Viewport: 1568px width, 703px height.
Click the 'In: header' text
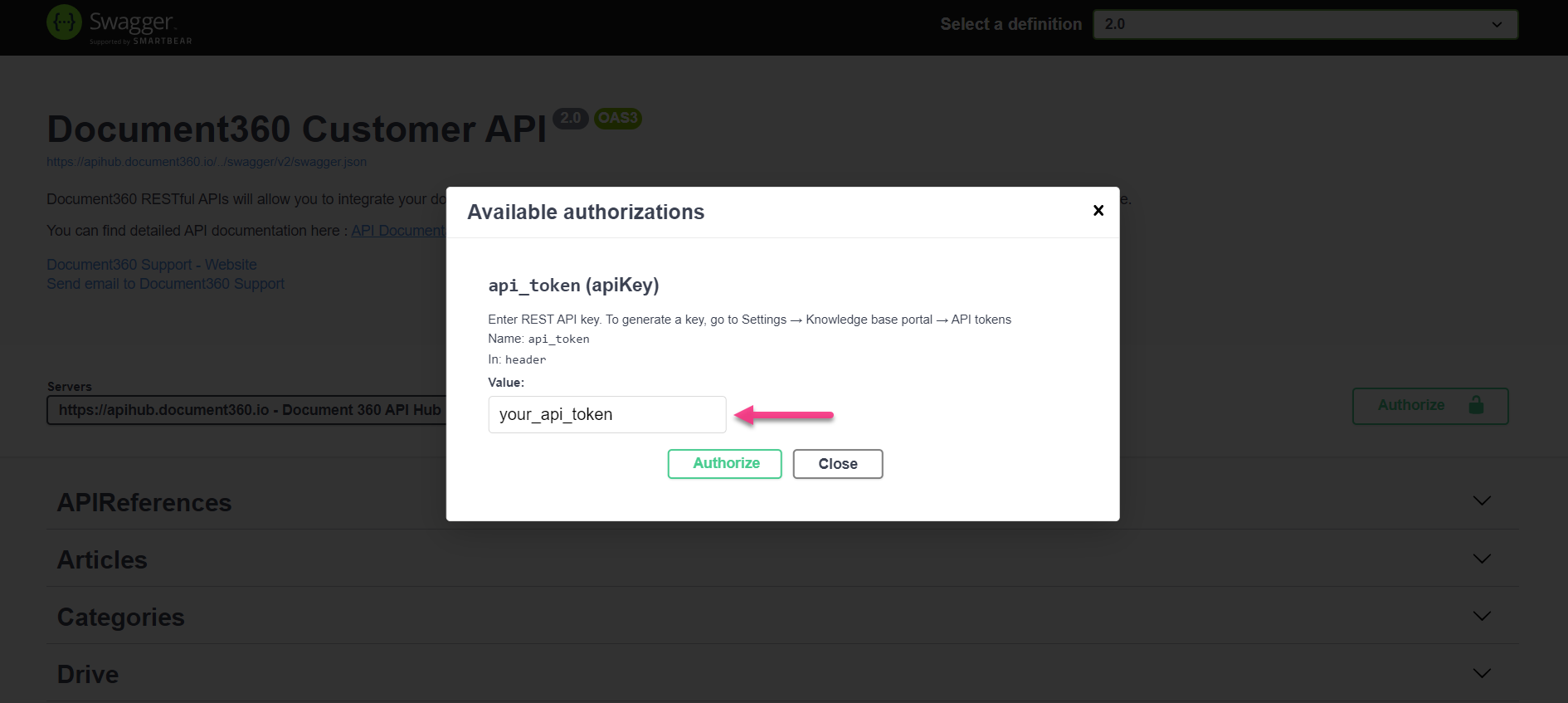tap(517, 359)
